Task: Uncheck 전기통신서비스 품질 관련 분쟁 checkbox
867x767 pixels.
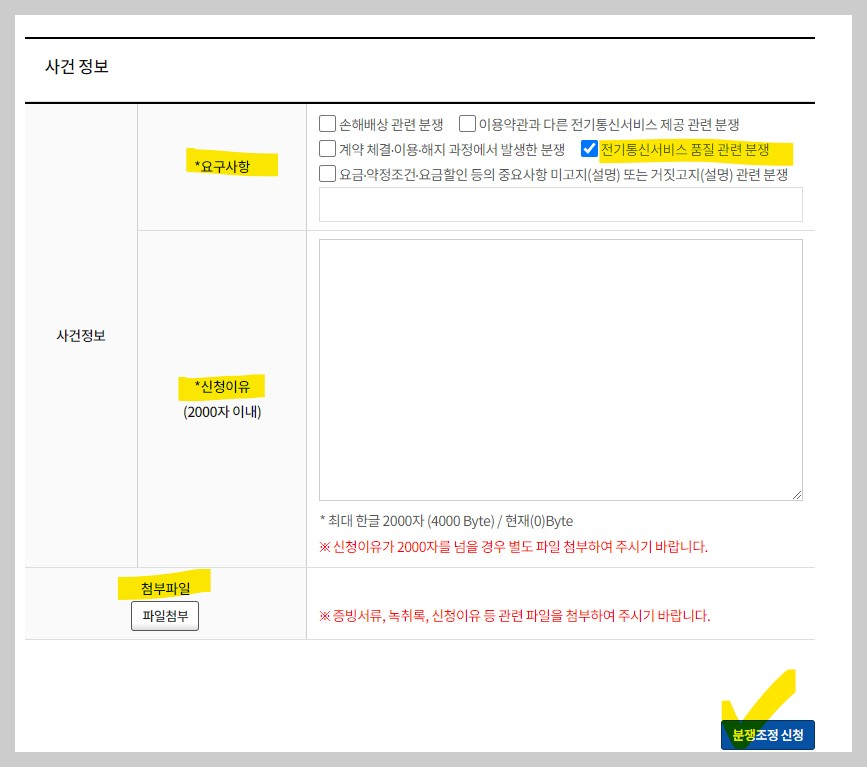Action: [589, 149]
